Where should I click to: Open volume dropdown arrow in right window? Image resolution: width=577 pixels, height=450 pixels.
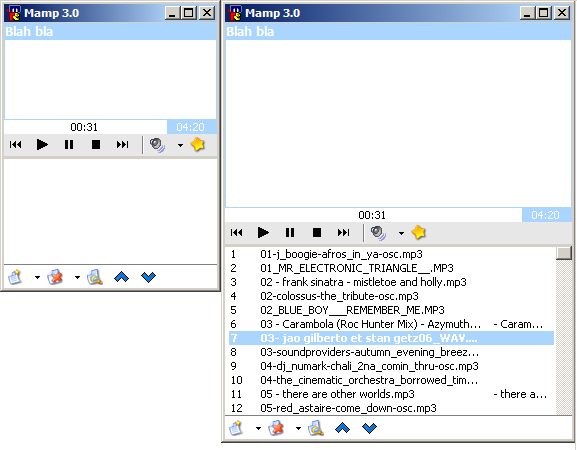tap(401, 233)
